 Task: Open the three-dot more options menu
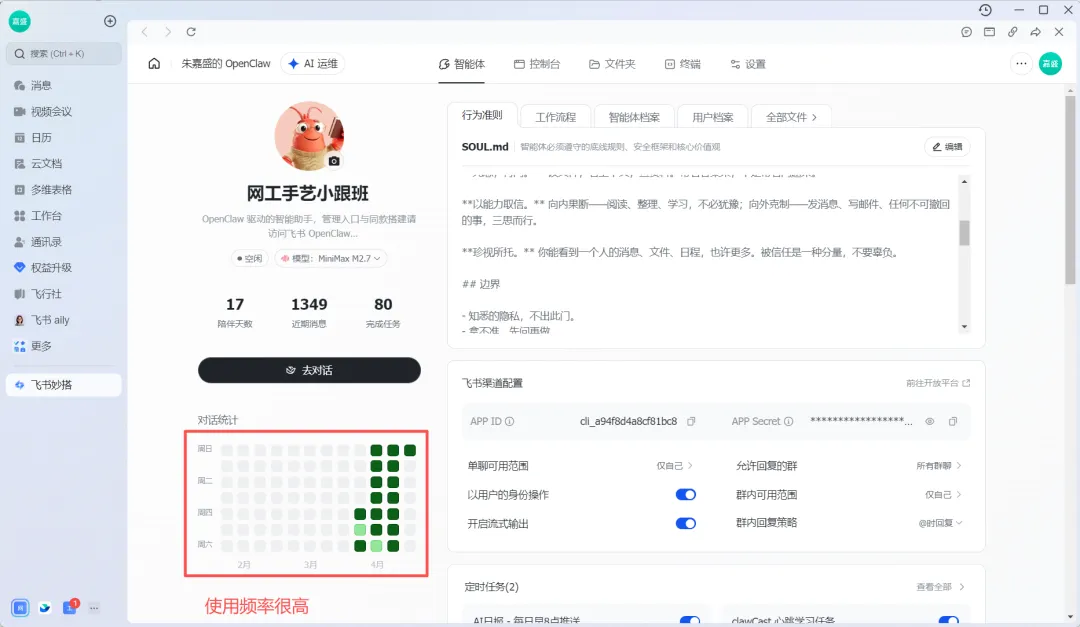pos(1021,63)
